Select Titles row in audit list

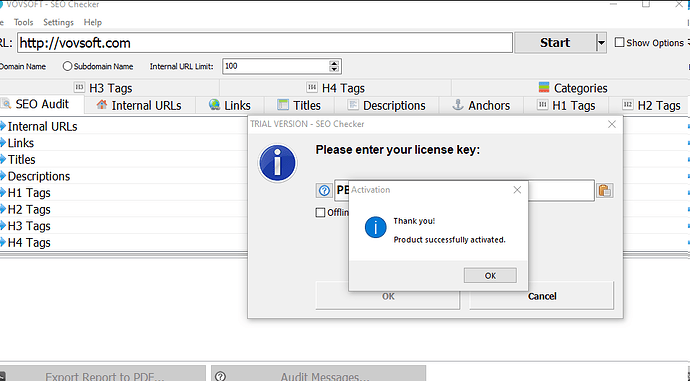point(124,160)
